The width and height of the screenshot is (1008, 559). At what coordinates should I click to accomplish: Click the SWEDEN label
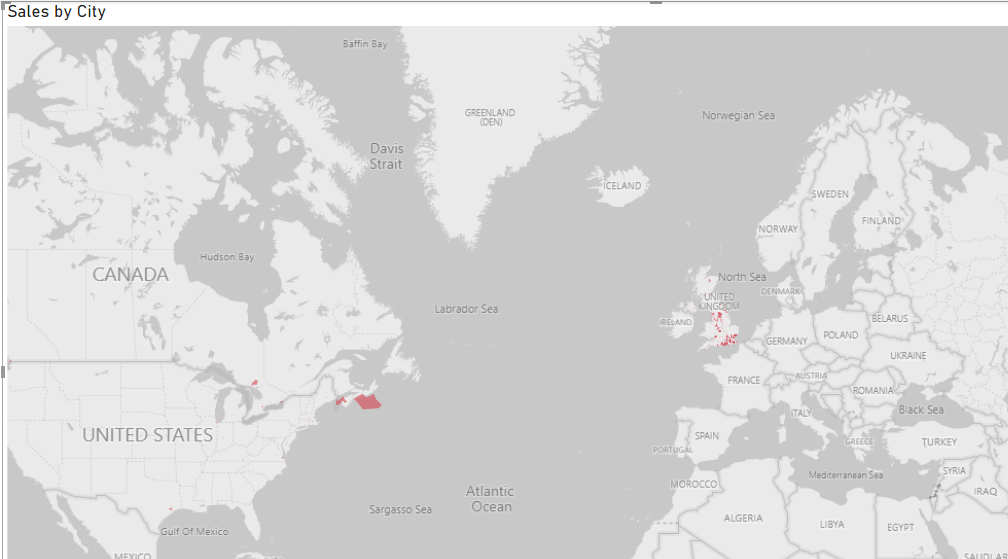830,194
